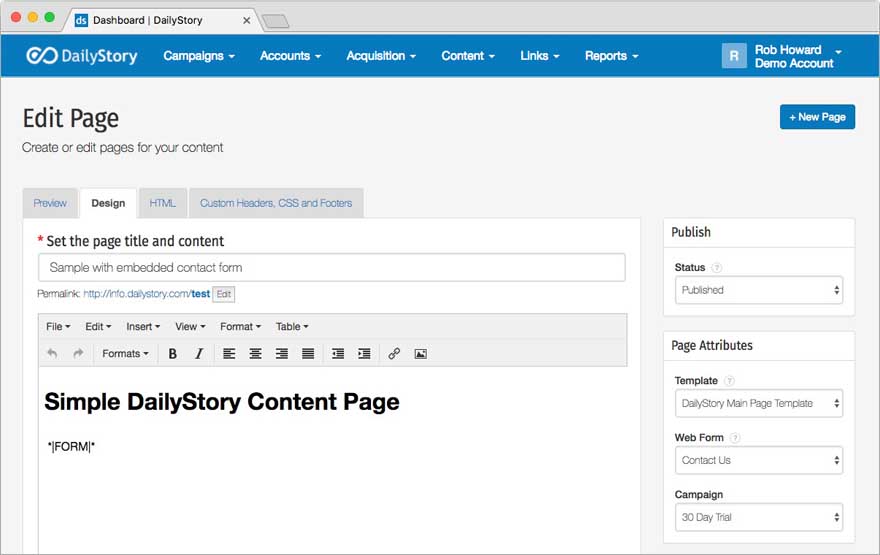Click the Page Attributes panel heading

pyautogui.click(x=712, y=346)
